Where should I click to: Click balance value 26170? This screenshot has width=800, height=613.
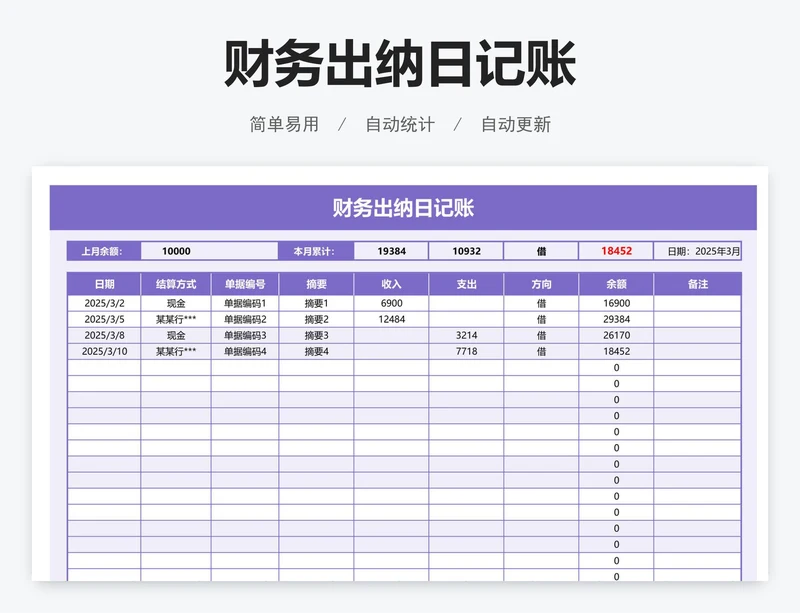[x=616, y=335]
